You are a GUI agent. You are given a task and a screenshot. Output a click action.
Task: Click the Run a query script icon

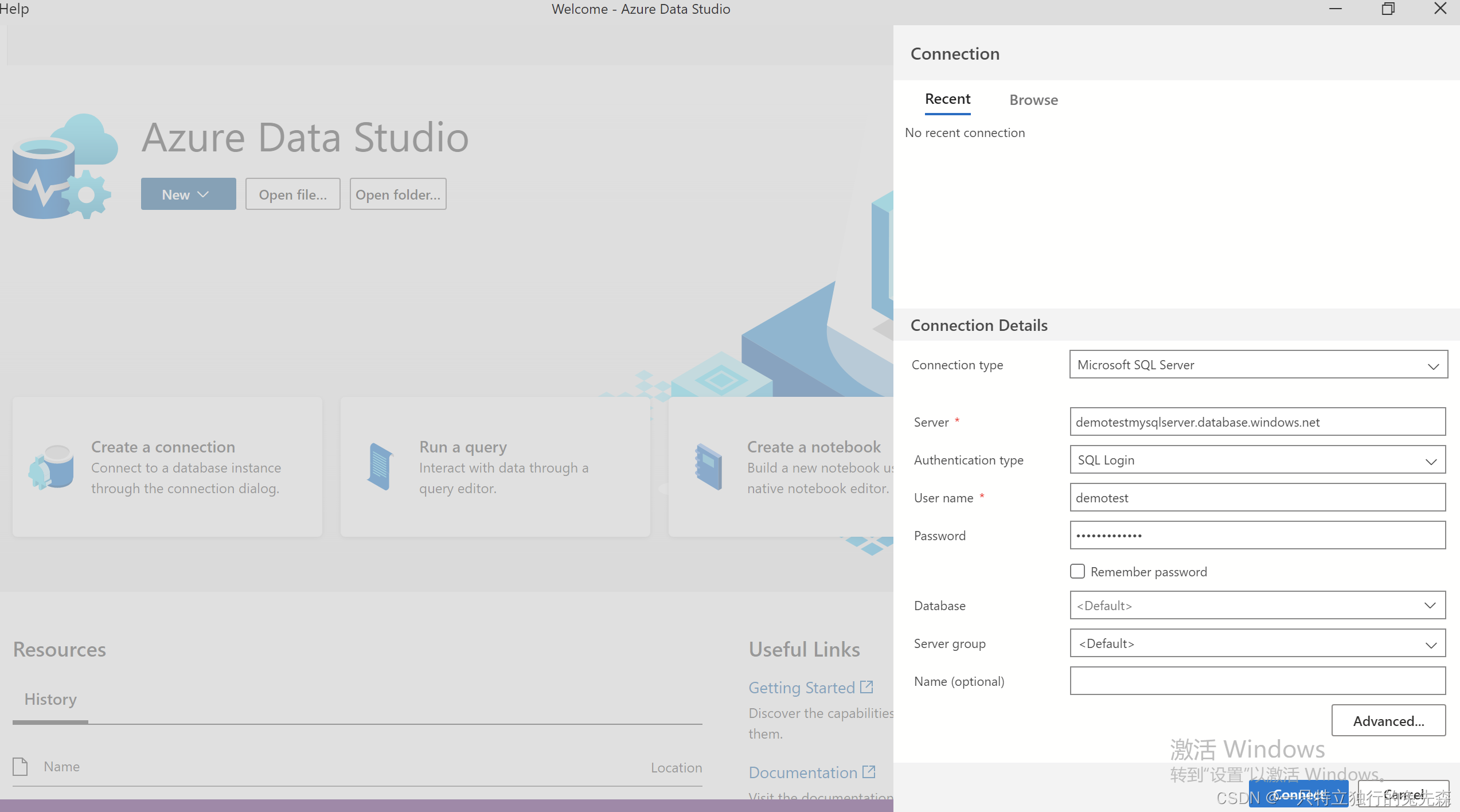380,466
